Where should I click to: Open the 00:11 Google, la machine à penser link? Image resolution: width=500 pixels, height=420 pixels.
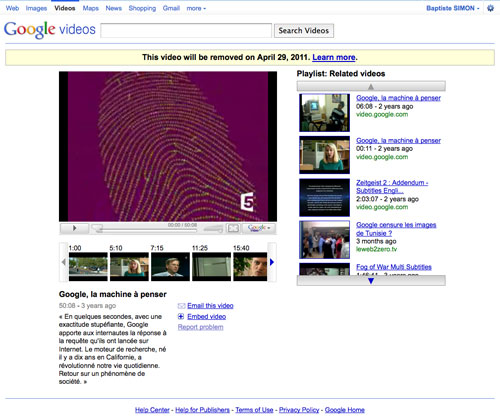coord(398,141)
